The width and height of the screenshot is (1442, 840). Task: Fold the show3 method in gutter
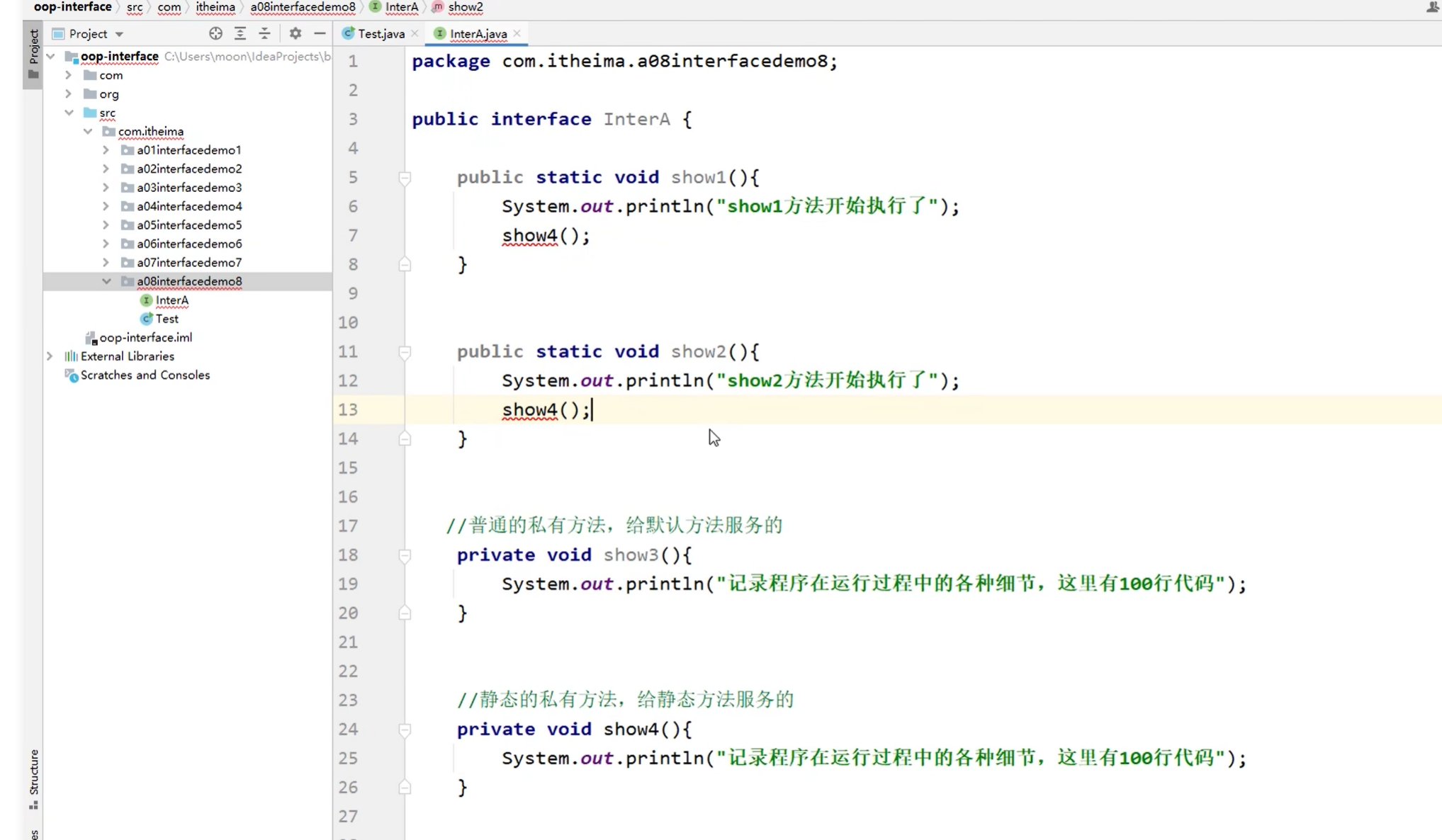pyautogui.click(x=405, y=555)
